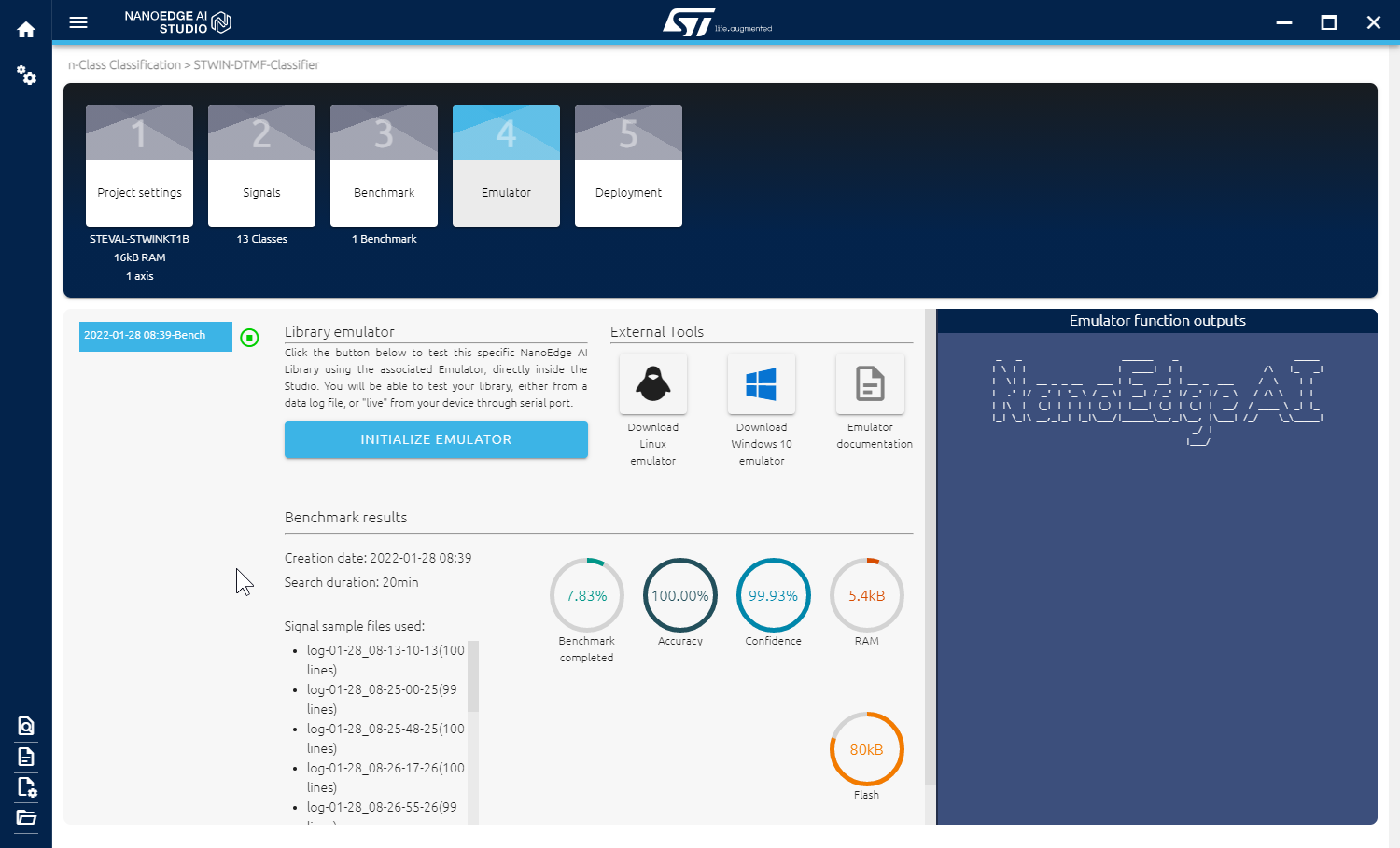Click the 7.83% benchmark completed gauge

(x=587, y=595)
